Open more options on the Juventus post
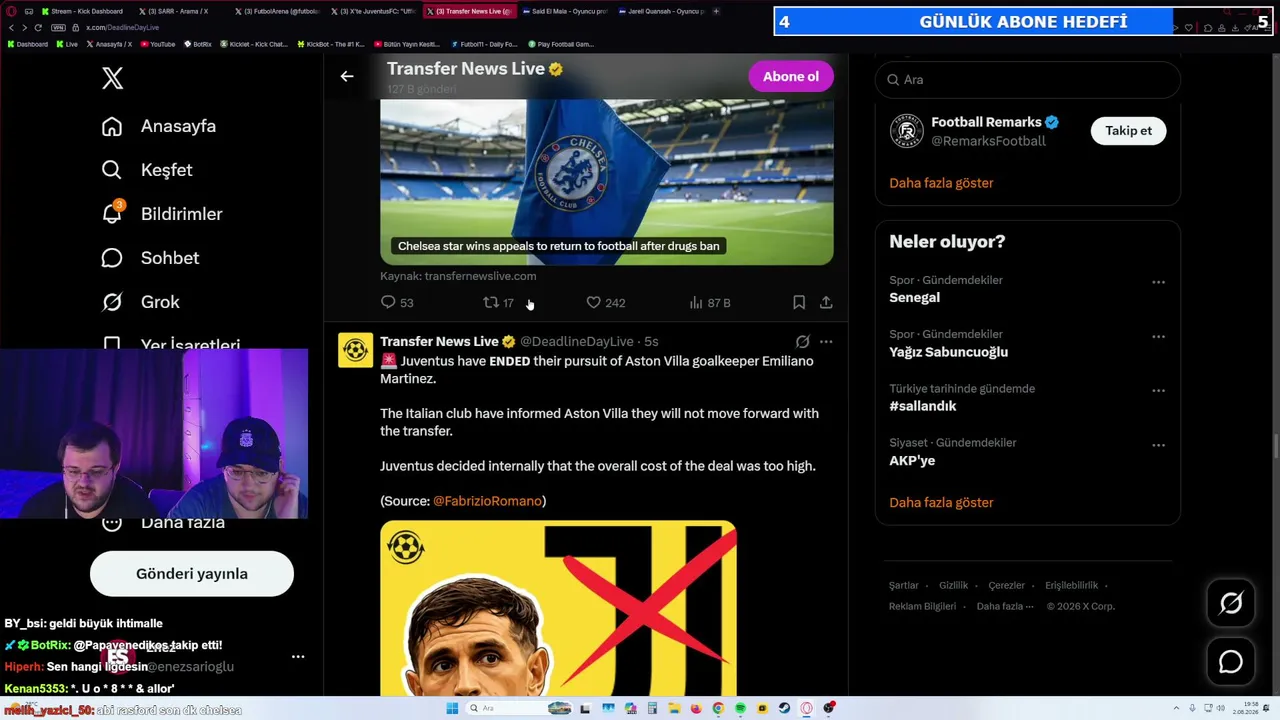 826,341
